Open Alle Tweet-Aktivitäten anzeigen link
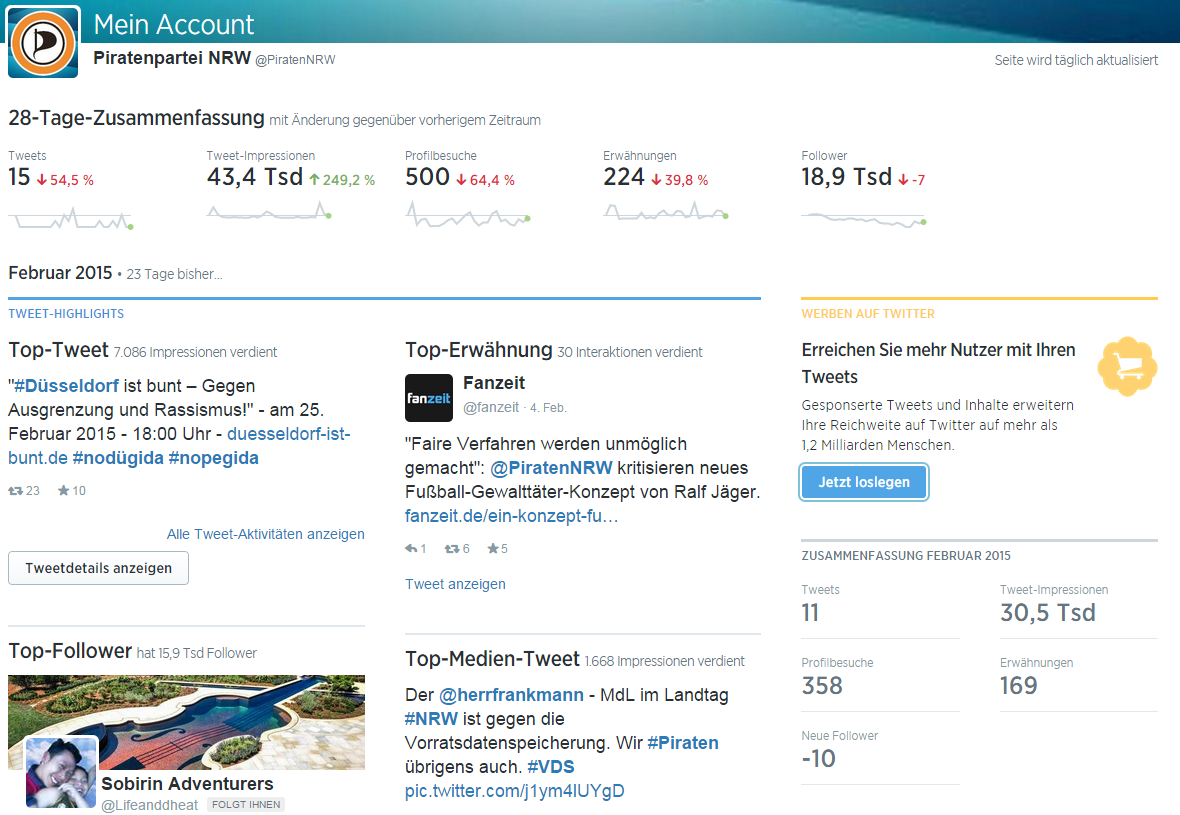Image resolution: width=1180 pixels, height=815 pixels. click(x=266, y=534)
